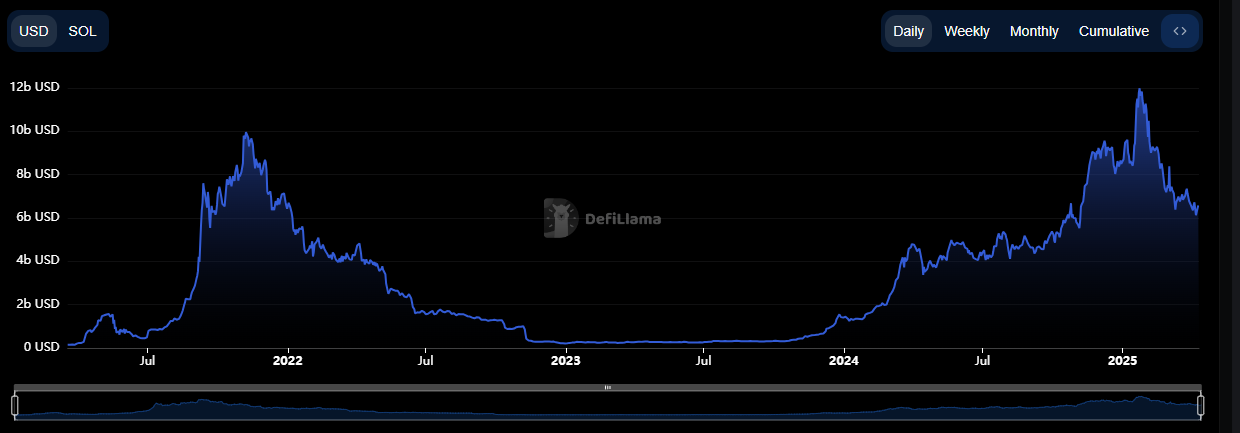The image size is (1240, 433).
Task: Click the 2b USD axis label
Action: (x=39, y=303)
